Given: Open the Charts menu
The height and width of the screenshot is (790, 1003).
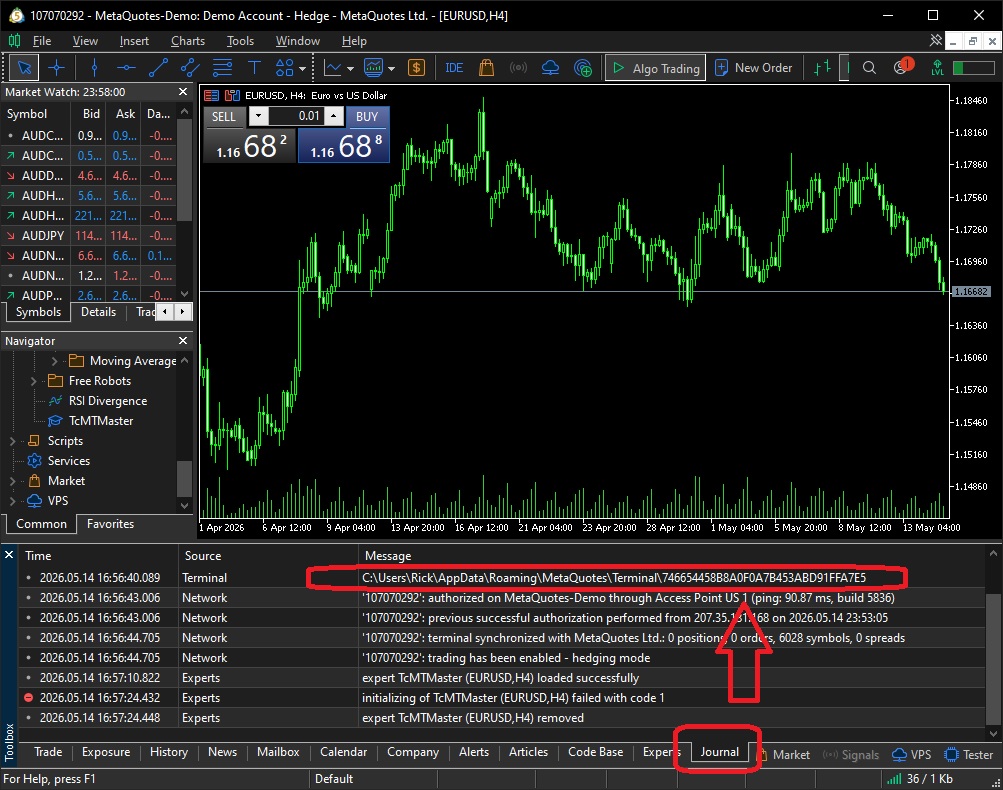Looking at the screenshot, I should tap(188, 41).
